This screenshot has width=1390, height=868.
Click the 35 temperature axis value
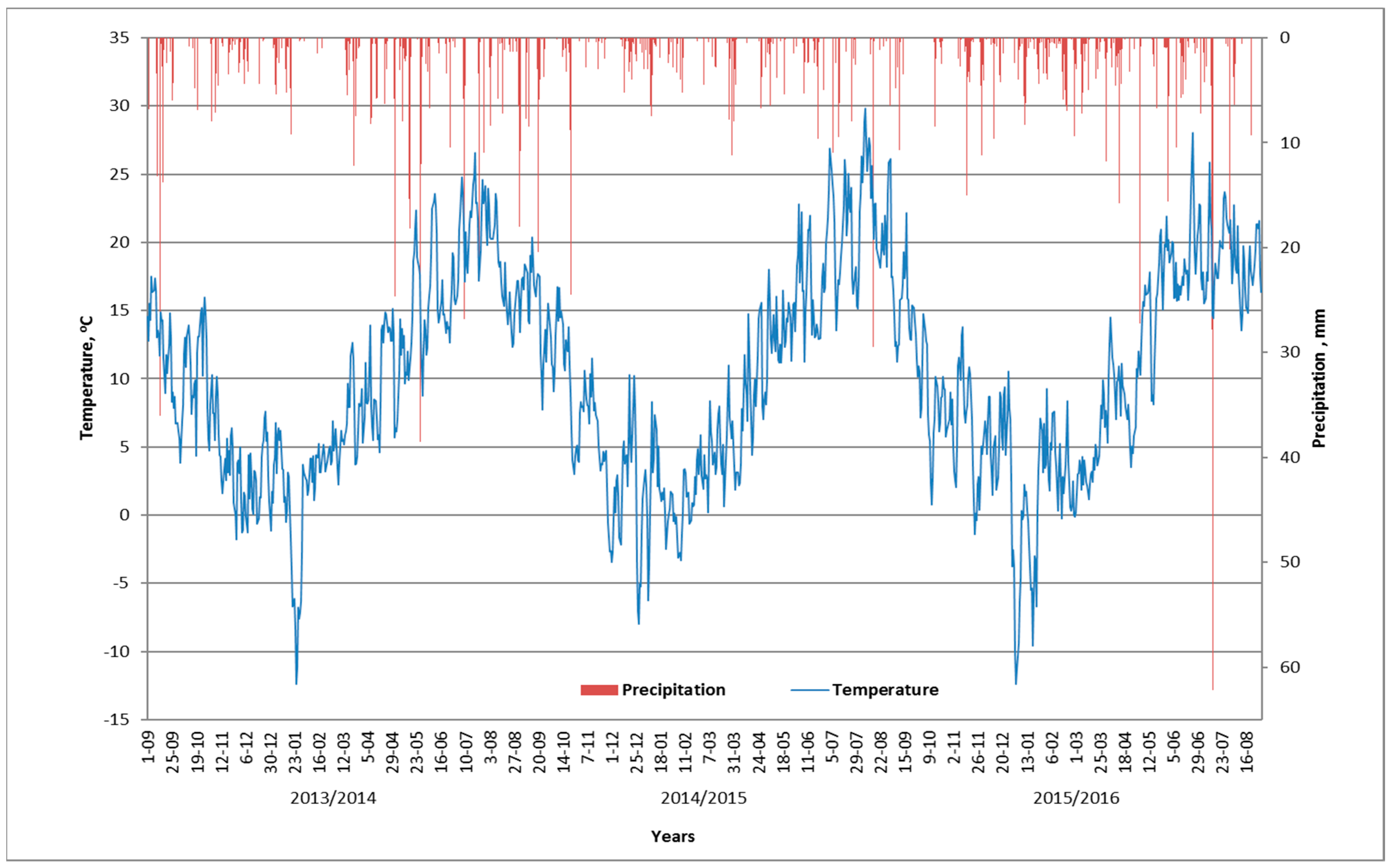(x=120, y=38)
